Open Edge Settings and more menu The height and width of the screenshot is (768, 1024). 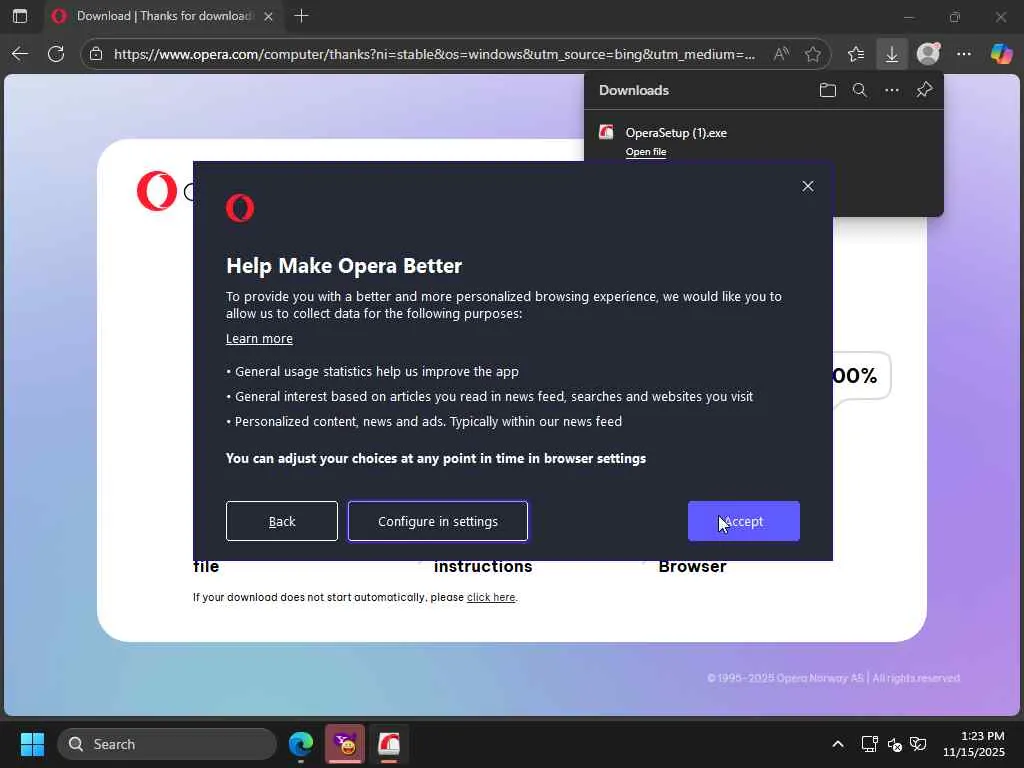pos(964,54)
